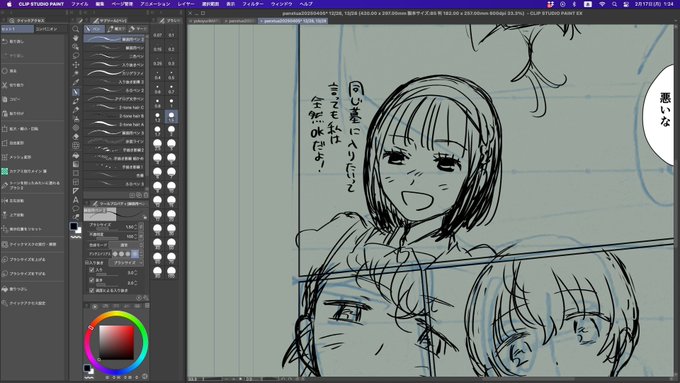Select the Decoration tool
This screenshot has width=680, height=383.
76,128
